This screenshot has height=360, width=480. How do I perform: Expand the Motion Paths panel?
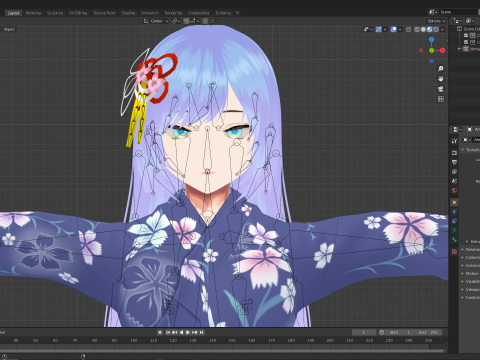click(x=470, y=273)
